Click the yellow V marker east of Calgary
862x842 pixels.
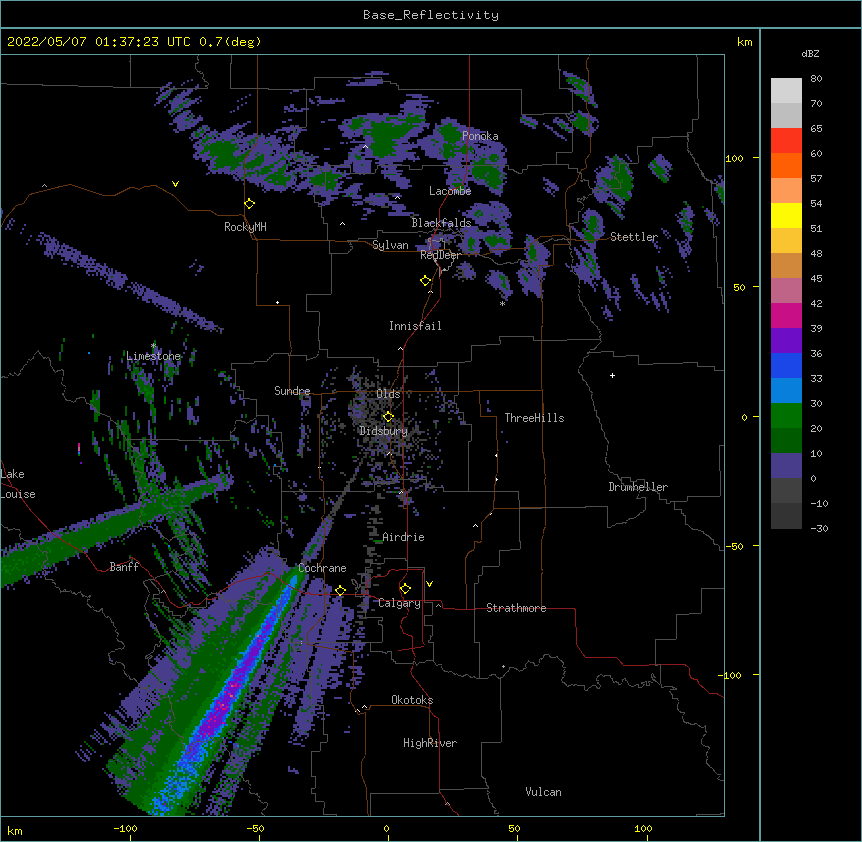pos(429,584)
